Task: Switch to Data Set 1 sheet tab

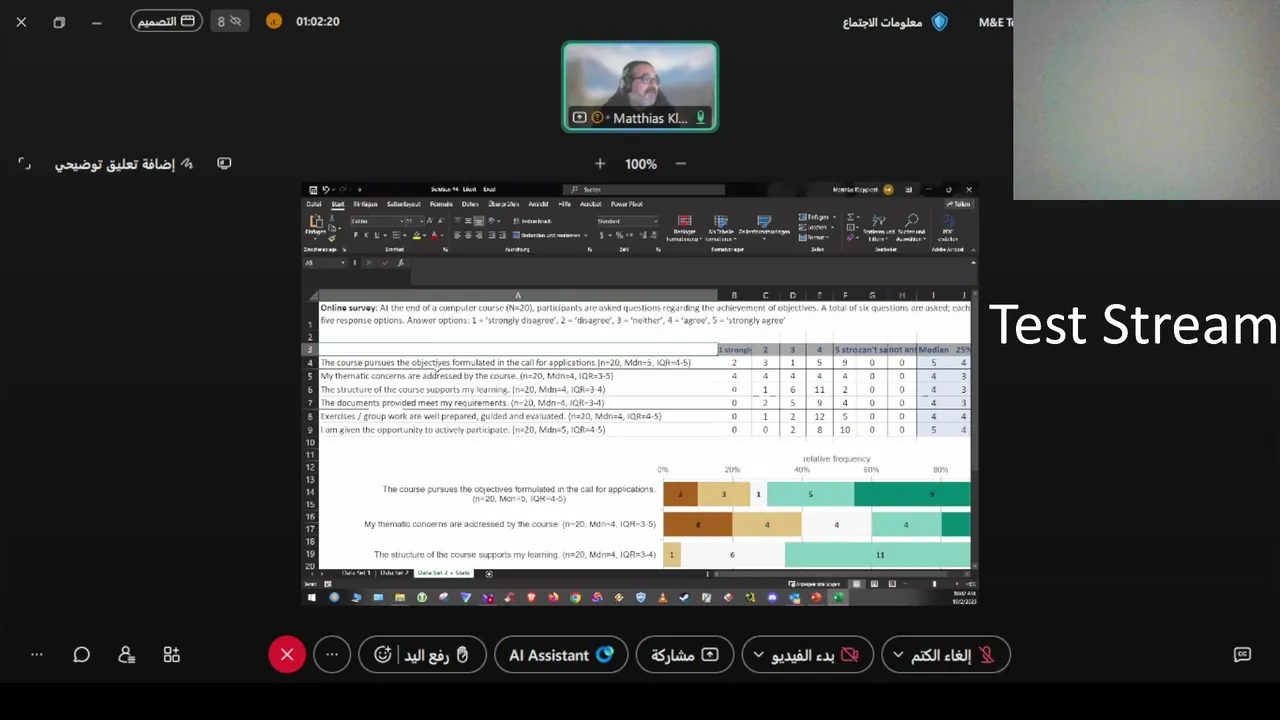Action: coord(356,573)
